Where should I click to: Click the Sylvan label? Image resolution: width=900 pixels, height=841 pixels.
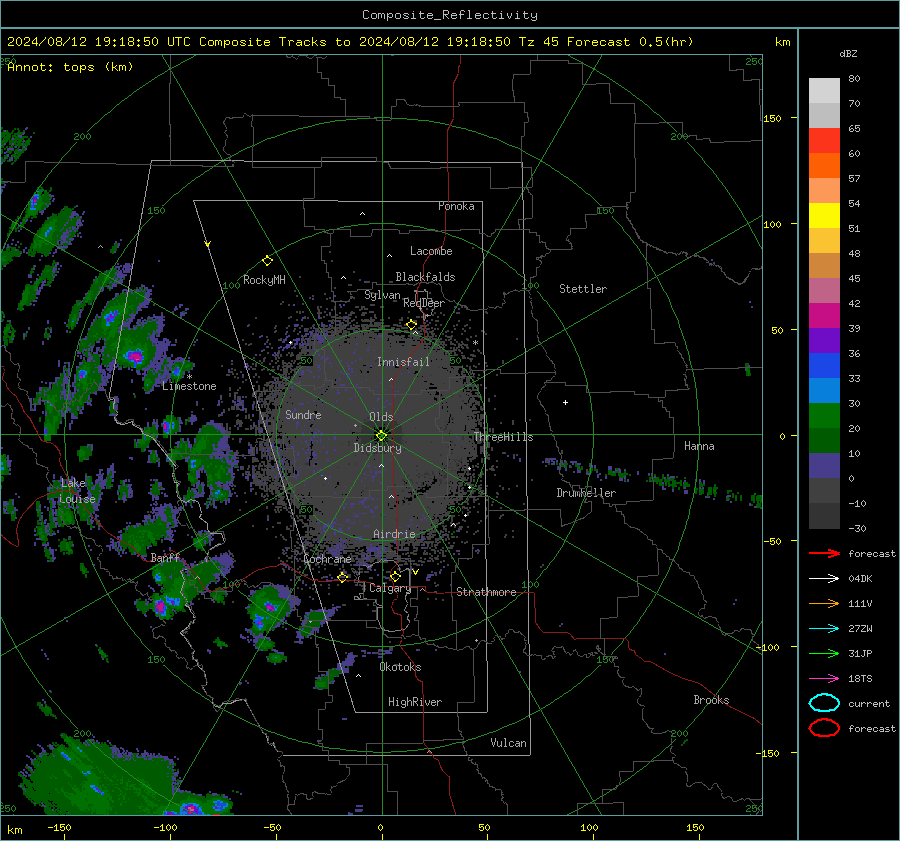click(382, 295)
